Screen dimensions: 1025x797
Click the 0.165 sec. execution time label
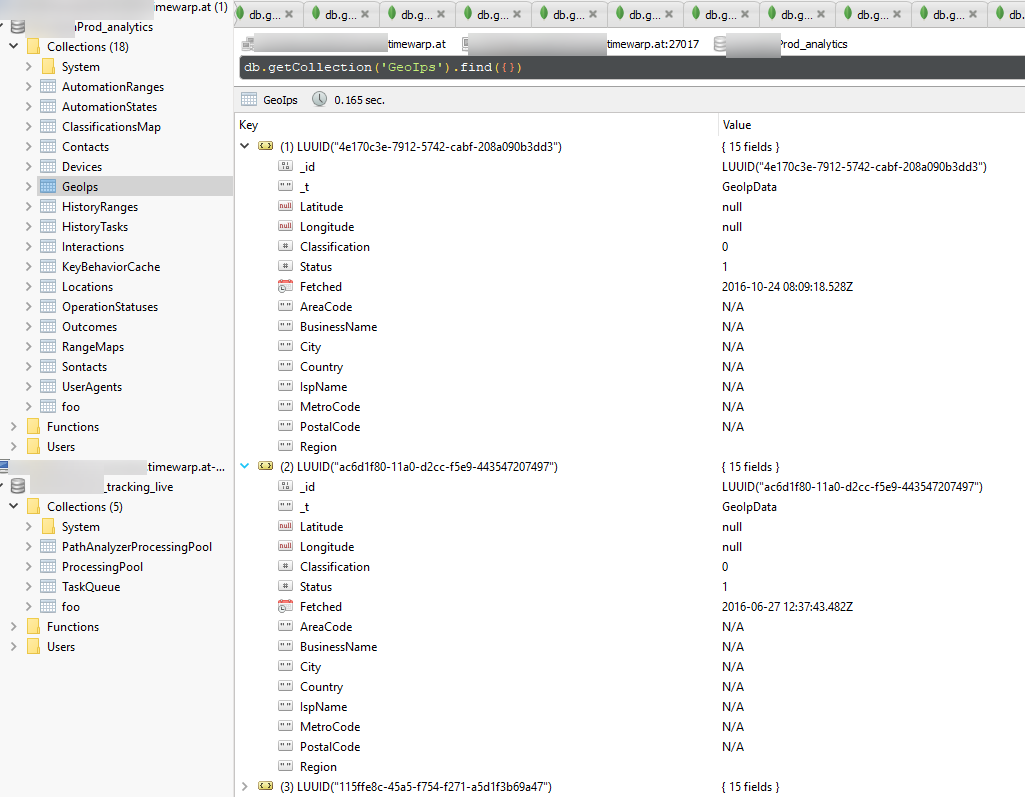click(359, 100)
